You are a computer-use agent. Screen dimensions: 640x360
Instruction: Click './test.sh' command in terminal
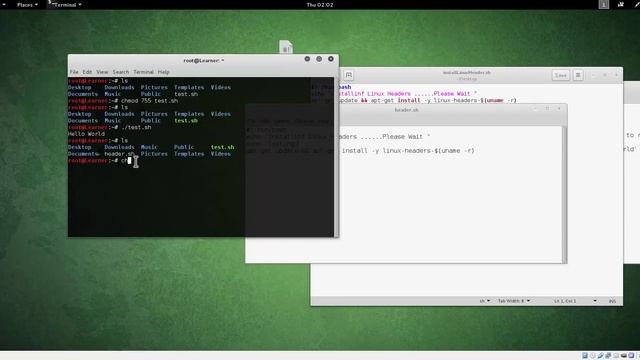(136, 127)
